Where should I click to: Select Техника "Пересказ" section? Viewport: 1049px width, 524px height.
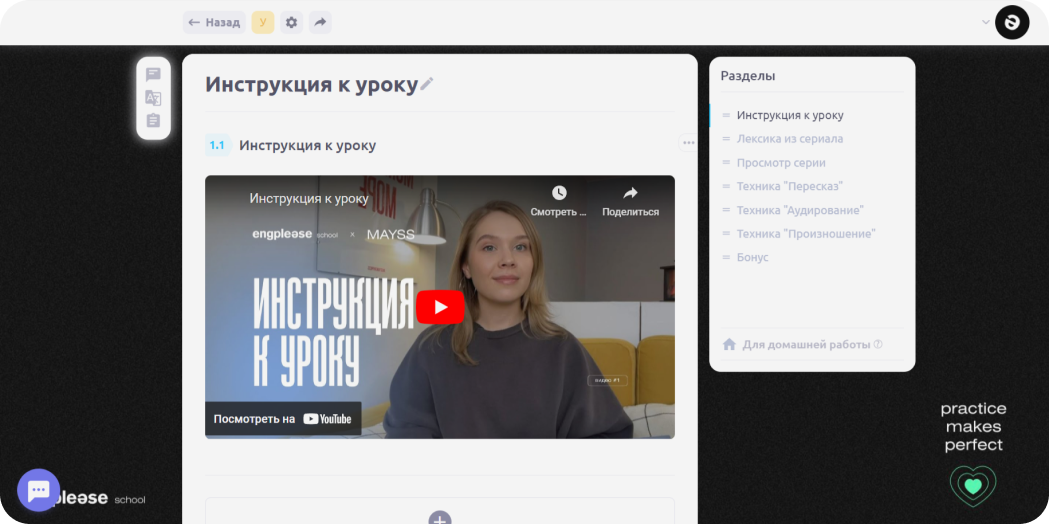[790, 186]
